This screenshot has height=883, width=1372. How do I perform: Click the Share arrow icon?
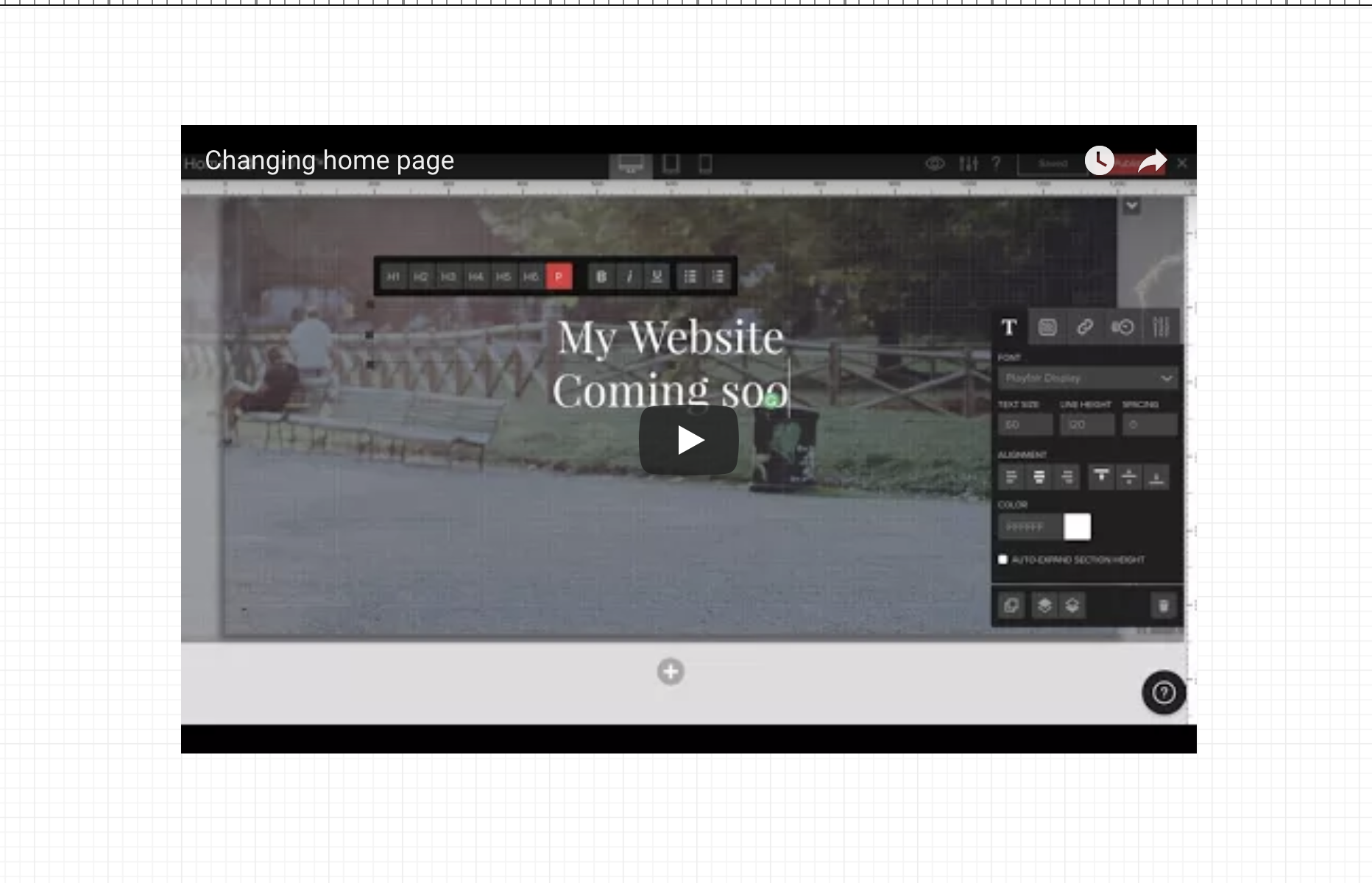[x=1152, y=160]
